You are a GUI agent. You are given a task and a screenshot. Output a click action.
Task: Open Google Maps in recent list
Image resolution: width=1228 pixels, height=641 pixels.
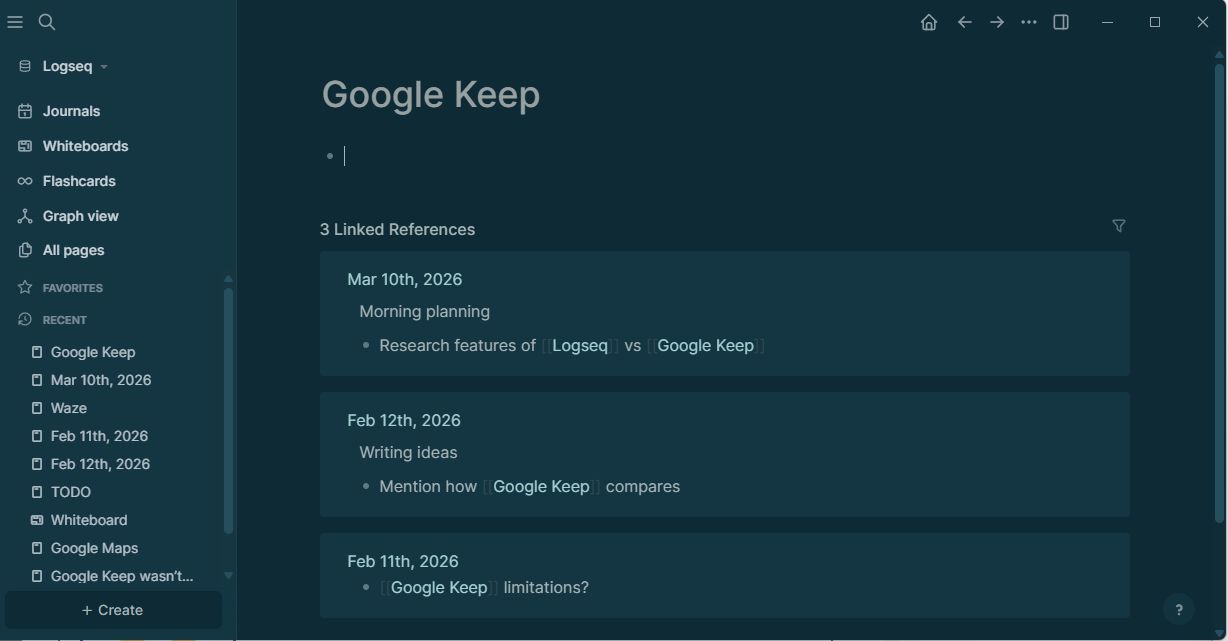pos(94,548)
